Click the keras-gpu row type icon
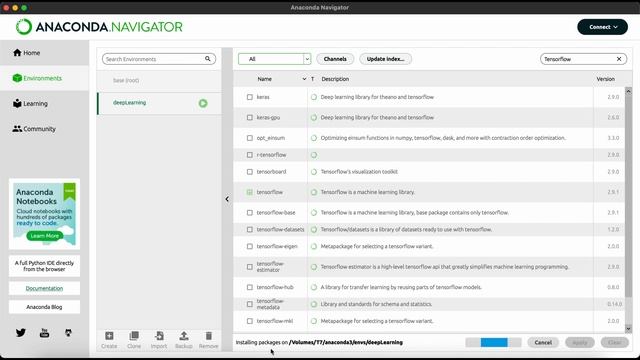The width and height of the screenshot is (640, 360). pyautogui.click(x=313, y=118)
